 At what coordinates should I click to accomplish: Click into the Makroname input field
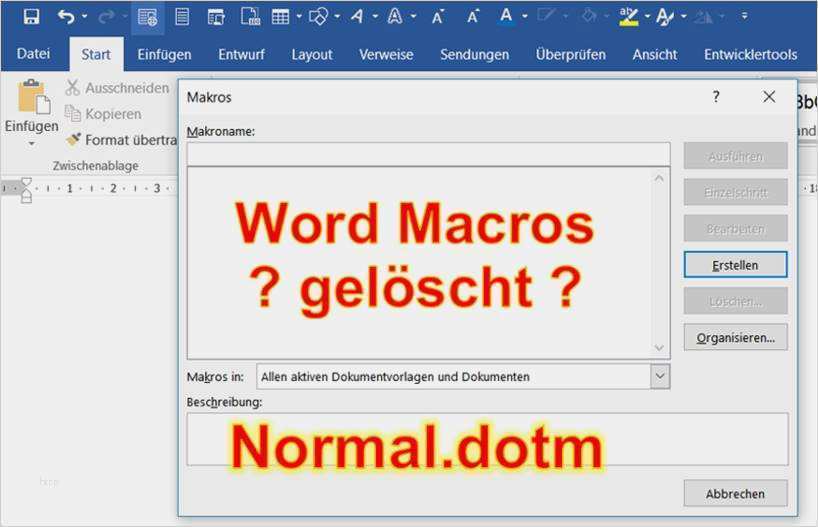click(x=428, y=154)
